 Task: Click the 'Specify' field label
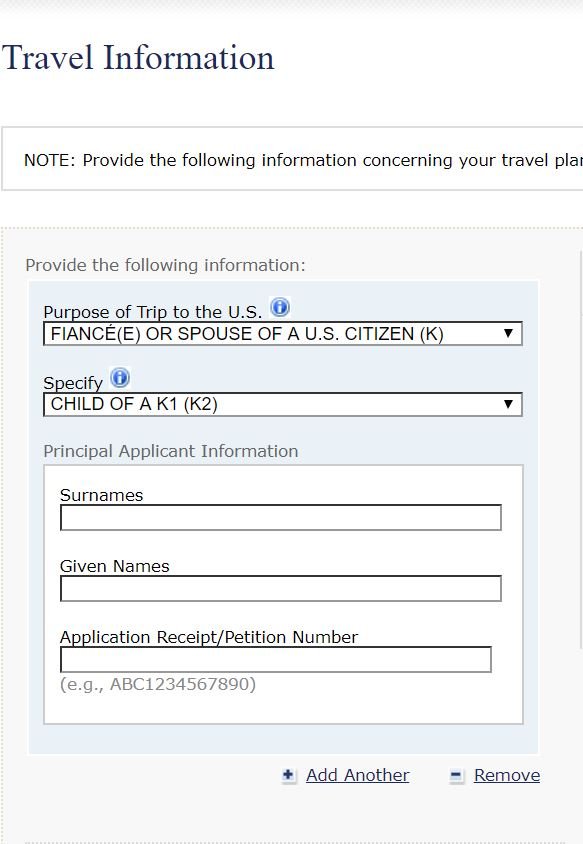(x=73, y=383)
